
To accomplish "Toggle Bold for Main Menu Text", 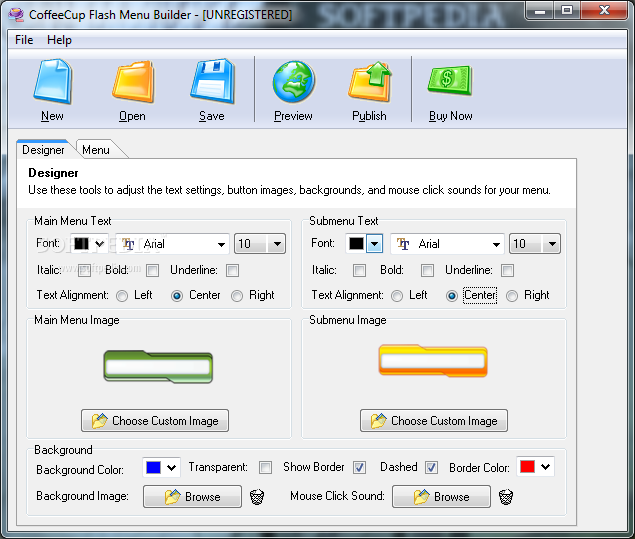I will coord(152,270).
